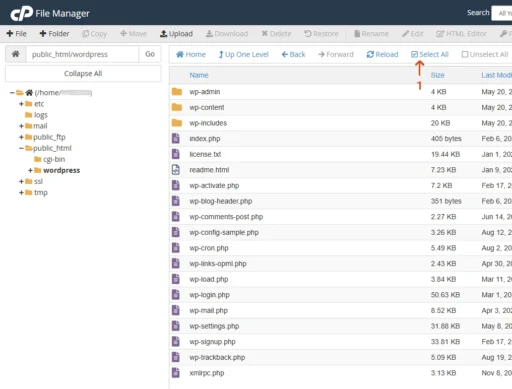Reload the file list
This screenshot has height=389, width=512.
click(x=382, y=54)
